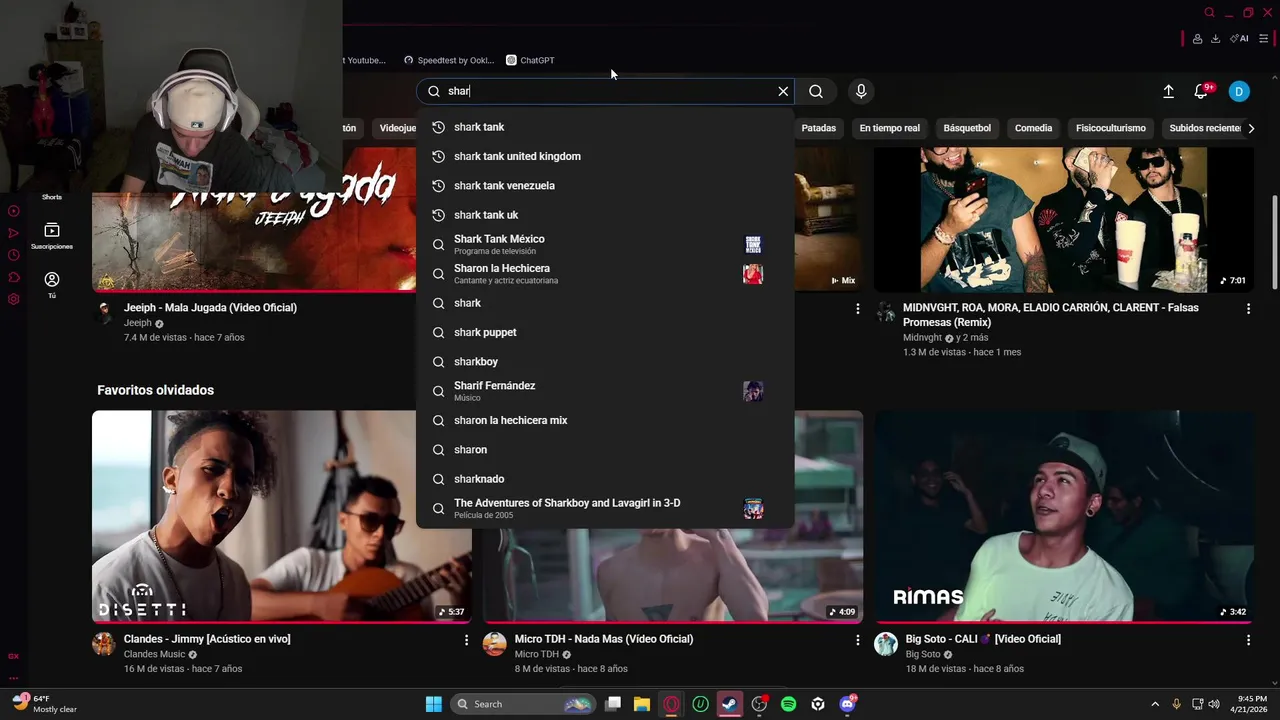The height and width of the screenshot is (720, 1280).
Task: Open the browser downloads icon
Action: [x=1215, y=39]
